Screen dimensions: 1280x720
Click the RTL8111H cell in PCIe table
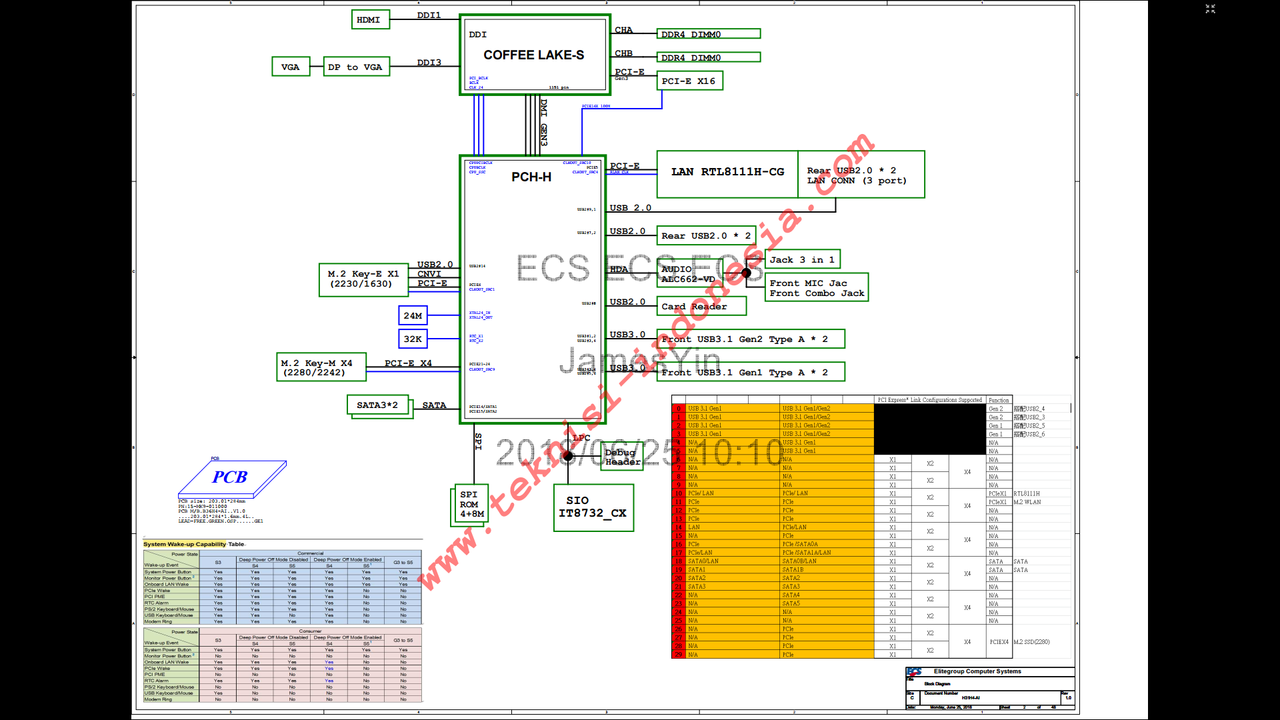(1027, 493)
